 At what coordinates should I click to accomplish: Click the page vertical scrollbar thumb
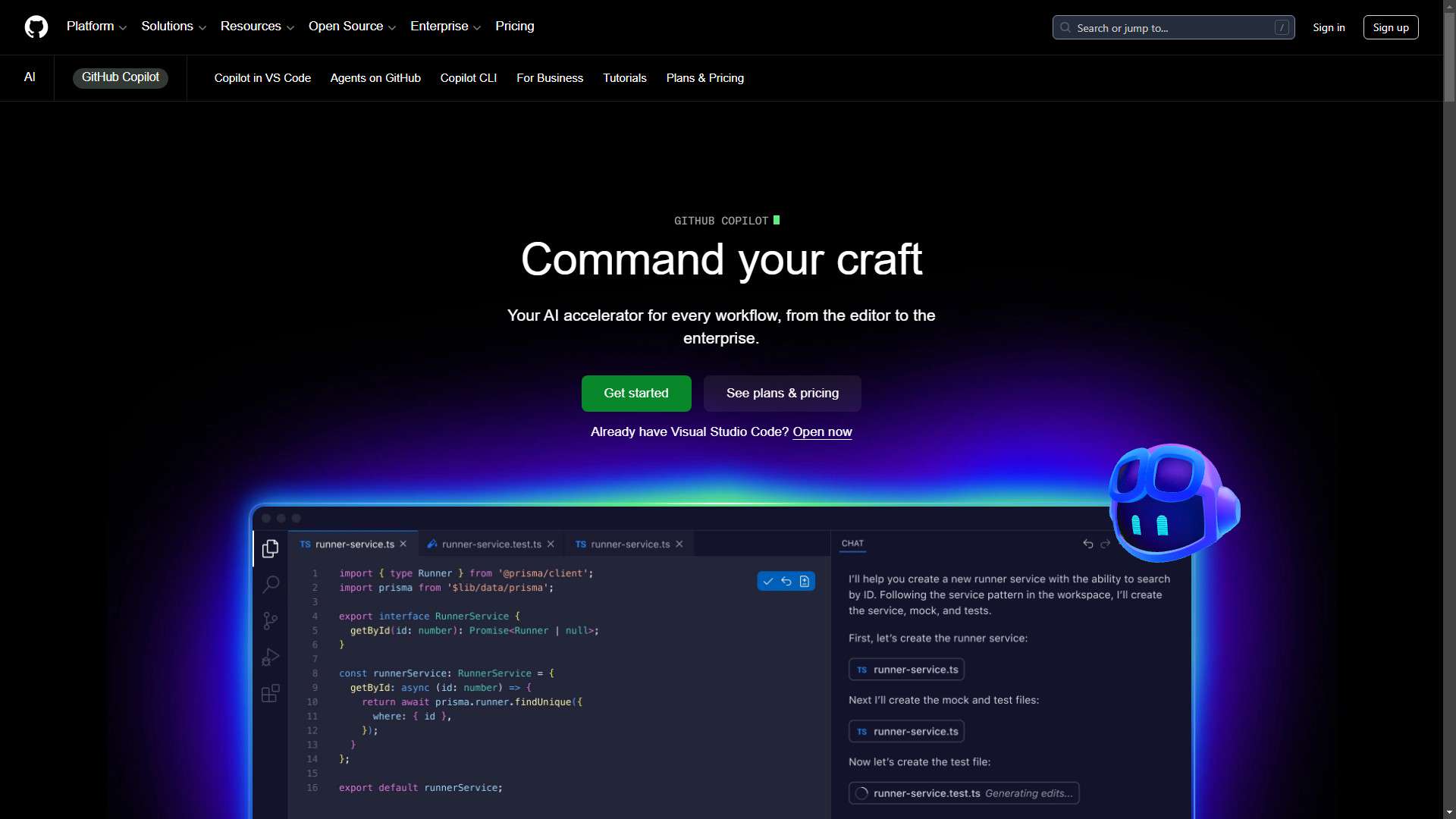(1449, 57)
